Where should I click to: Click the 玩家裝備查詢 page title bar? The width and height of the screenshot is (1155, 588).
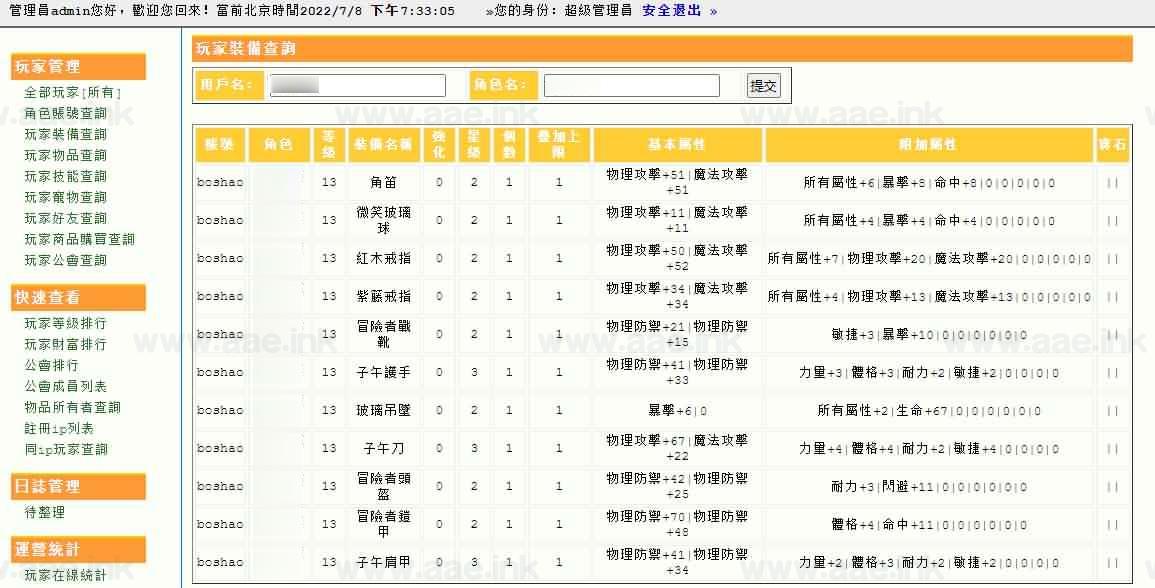662,49
